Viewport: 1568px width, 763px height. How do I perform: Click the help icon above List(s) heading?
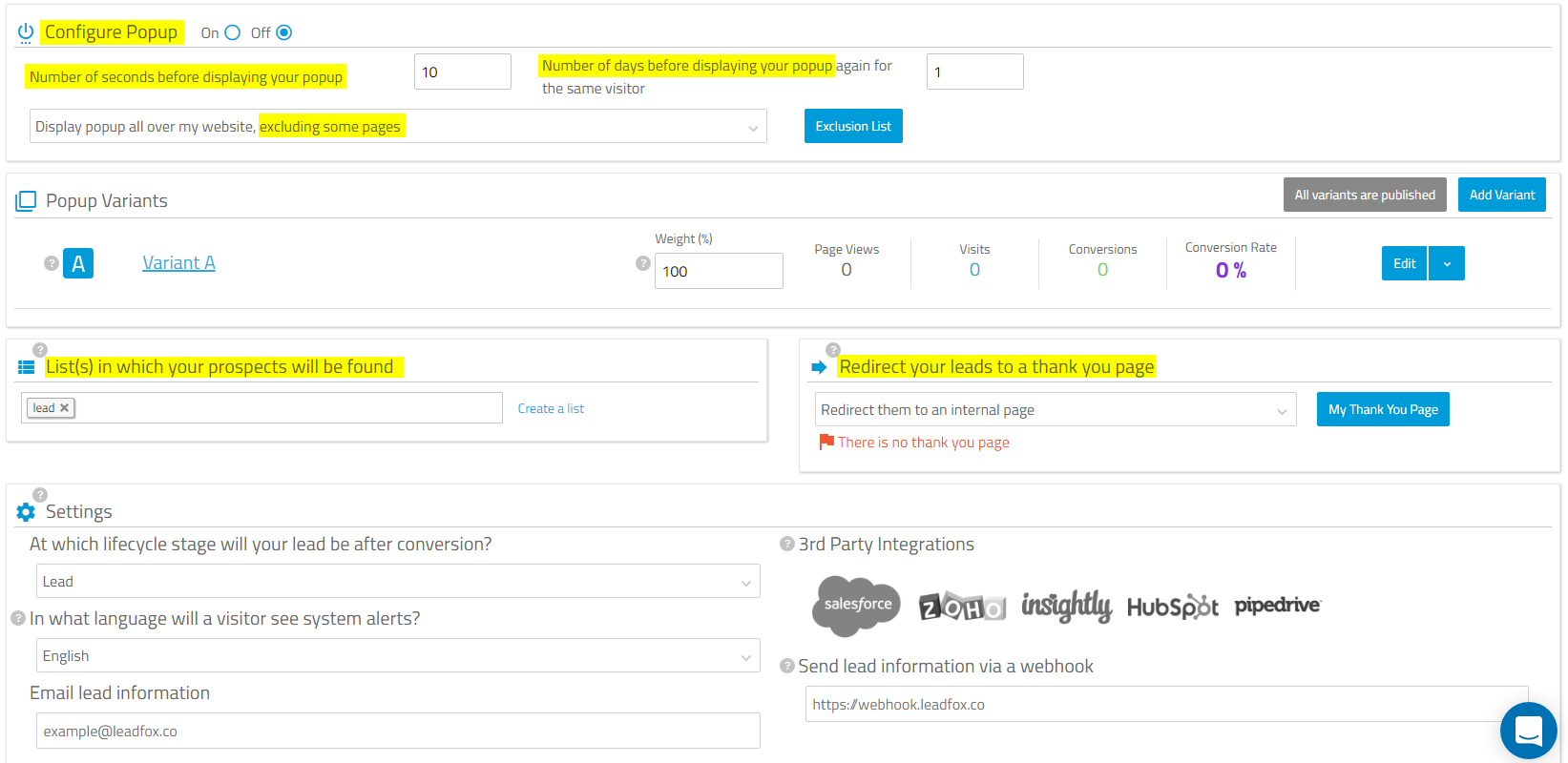(40, 350)
